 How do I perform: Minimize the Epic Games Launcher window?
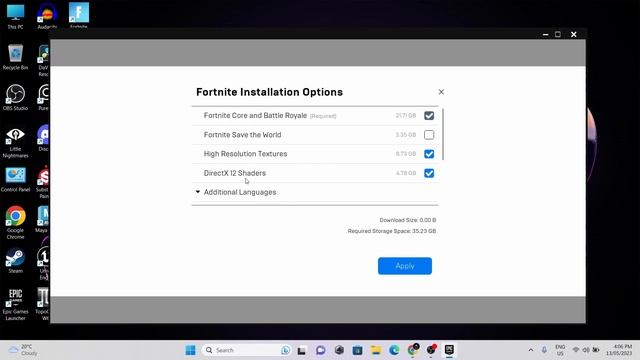pyautogui.click(x=545, y=34)
